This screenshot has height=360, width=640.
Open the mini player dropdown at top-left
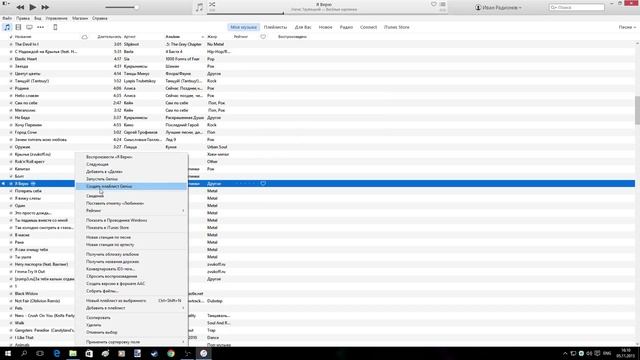coord(6,3)
